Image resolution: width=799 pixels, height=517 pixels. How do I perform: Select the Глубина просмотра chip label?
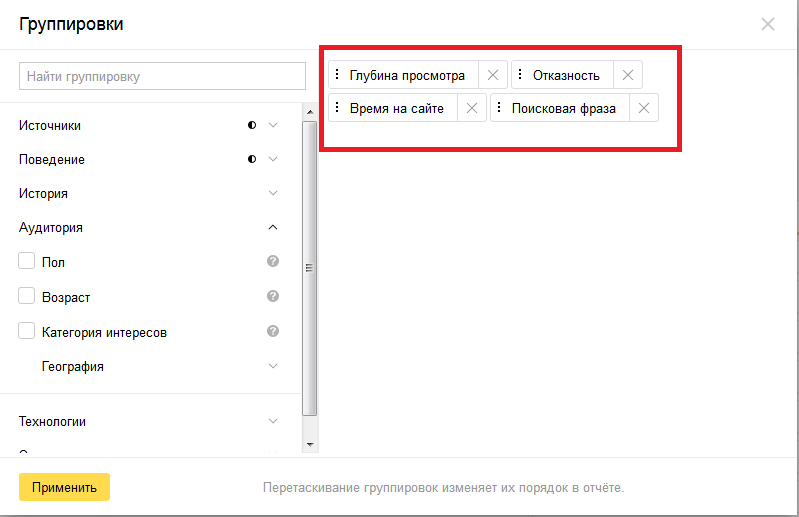(x=407, y=76)
